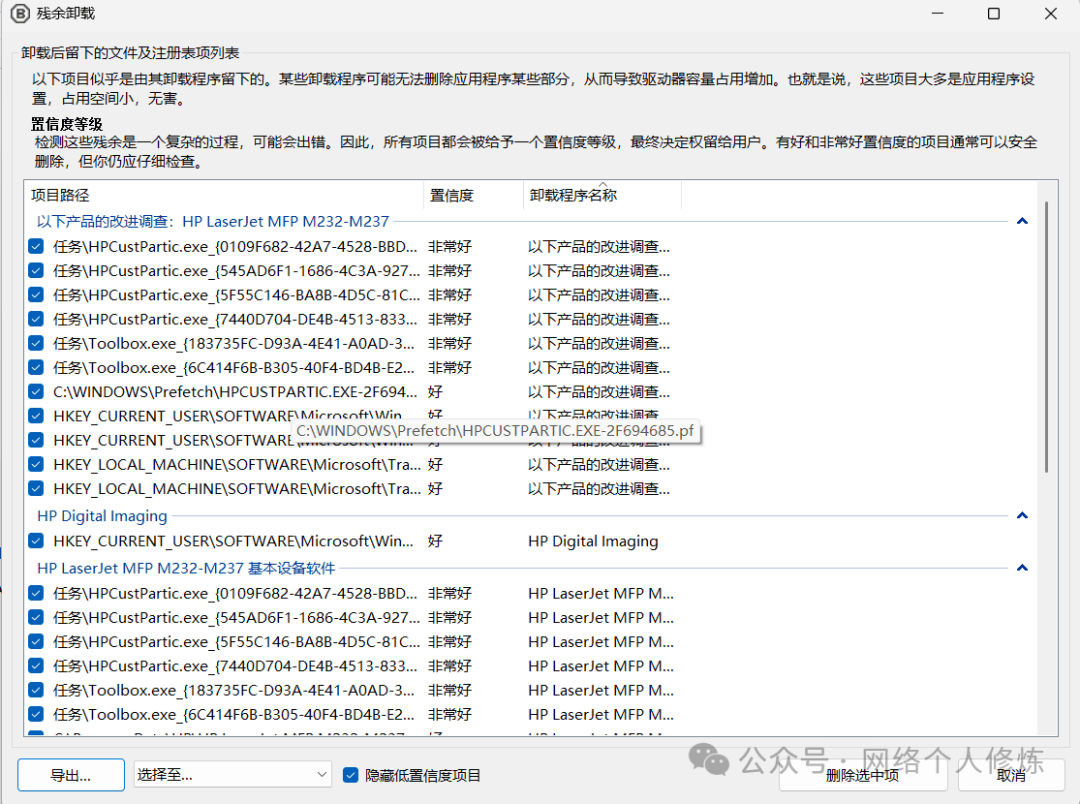Click 非常好 in the {0109F682 row of 改进调查 group

point(450,247)
